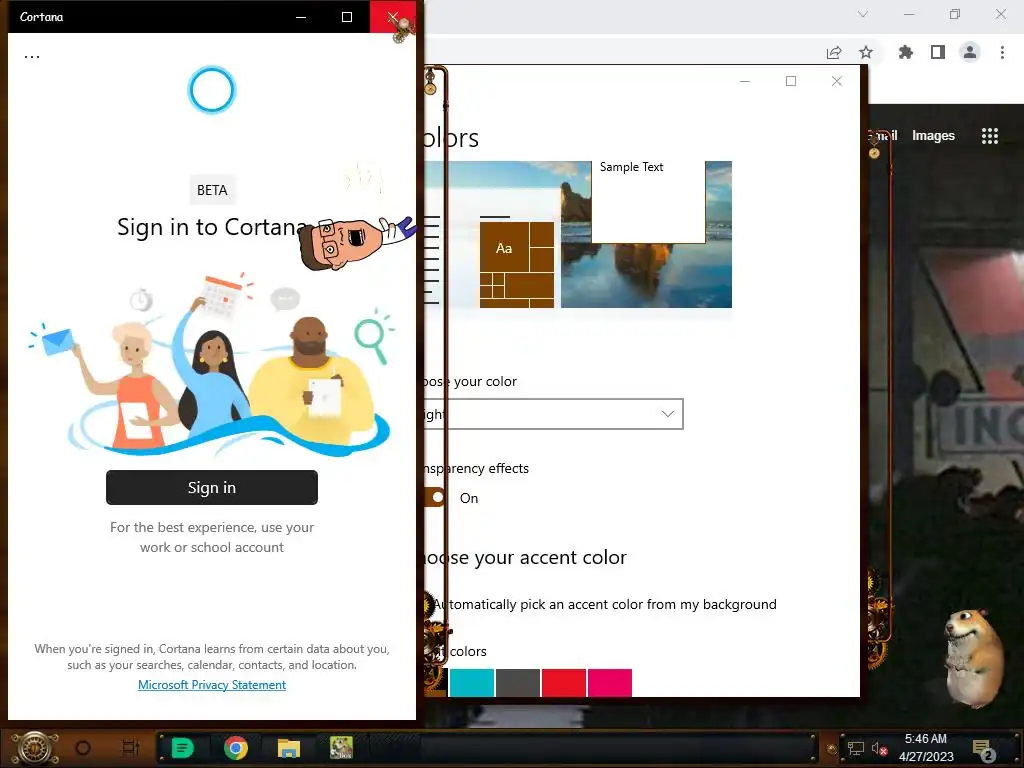Select the pink accent color swatch
The width and height of the screenshot is (1024, 768).
tap(610, 682)
